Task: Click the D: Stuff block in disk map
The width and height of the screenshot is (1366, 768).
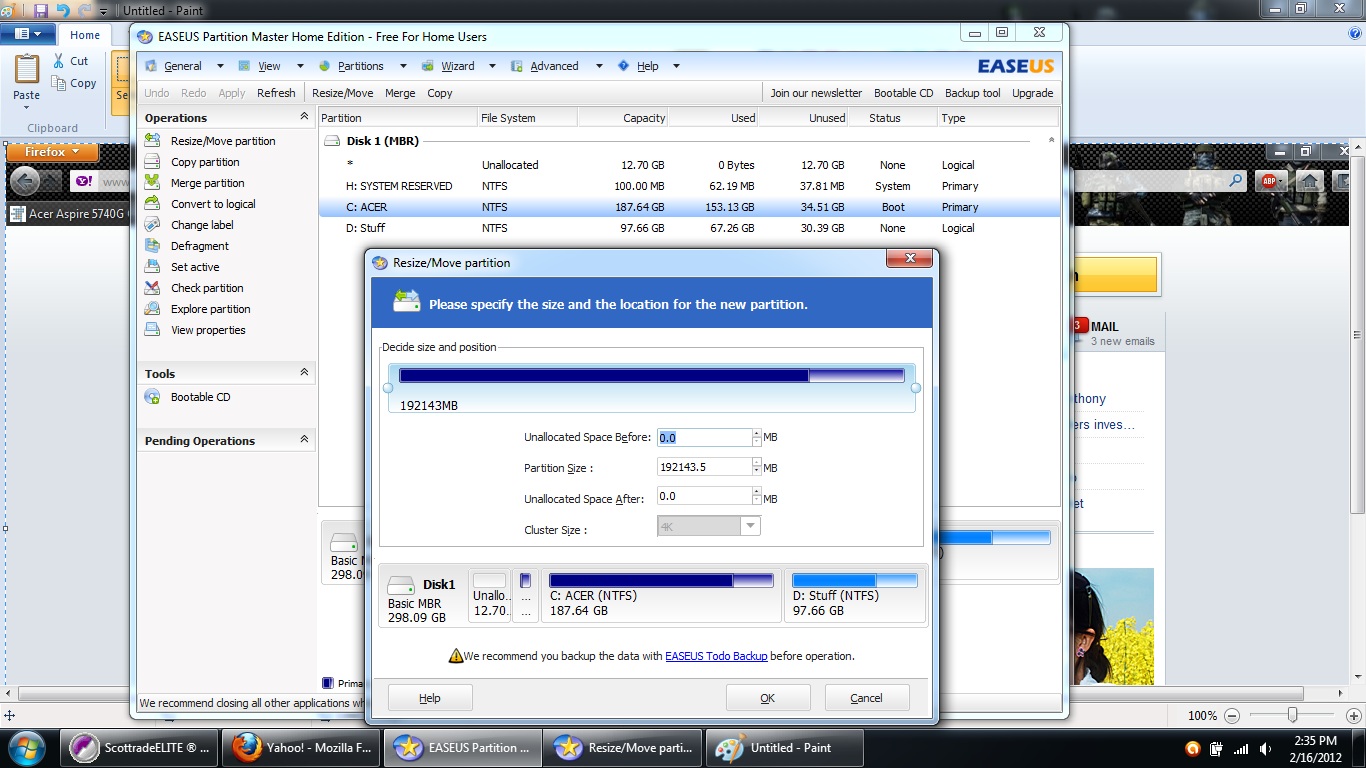Action: pyautogui.click(x=855, y=595)
